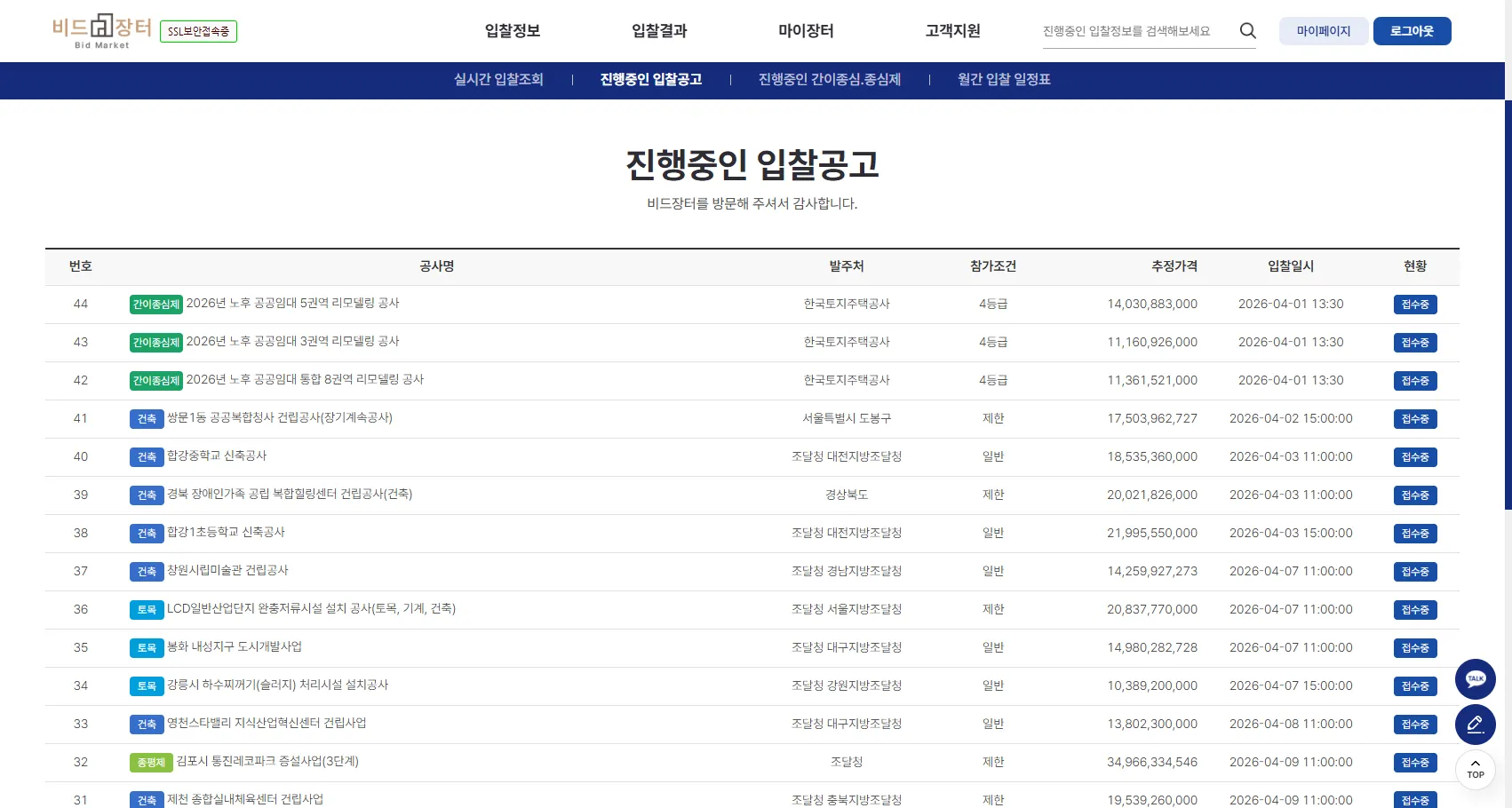1512x808 pixels.
Task: Click the 마이페이지 button
Action: 1324,31
